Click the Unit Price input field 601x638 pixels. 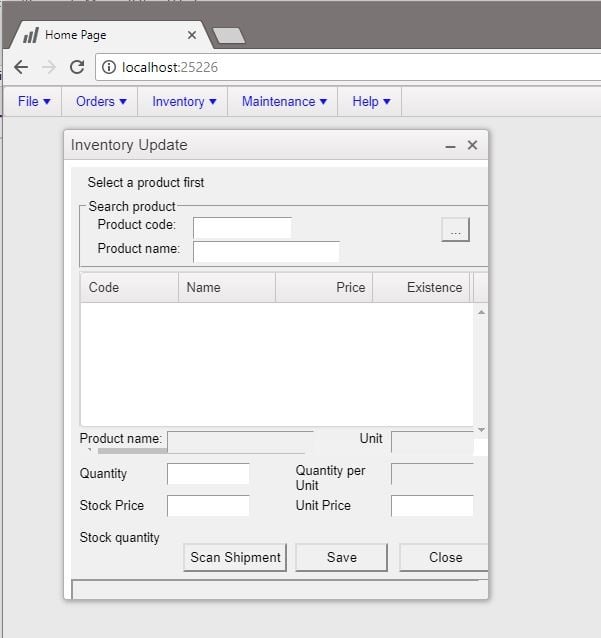[x=432, y=506]
